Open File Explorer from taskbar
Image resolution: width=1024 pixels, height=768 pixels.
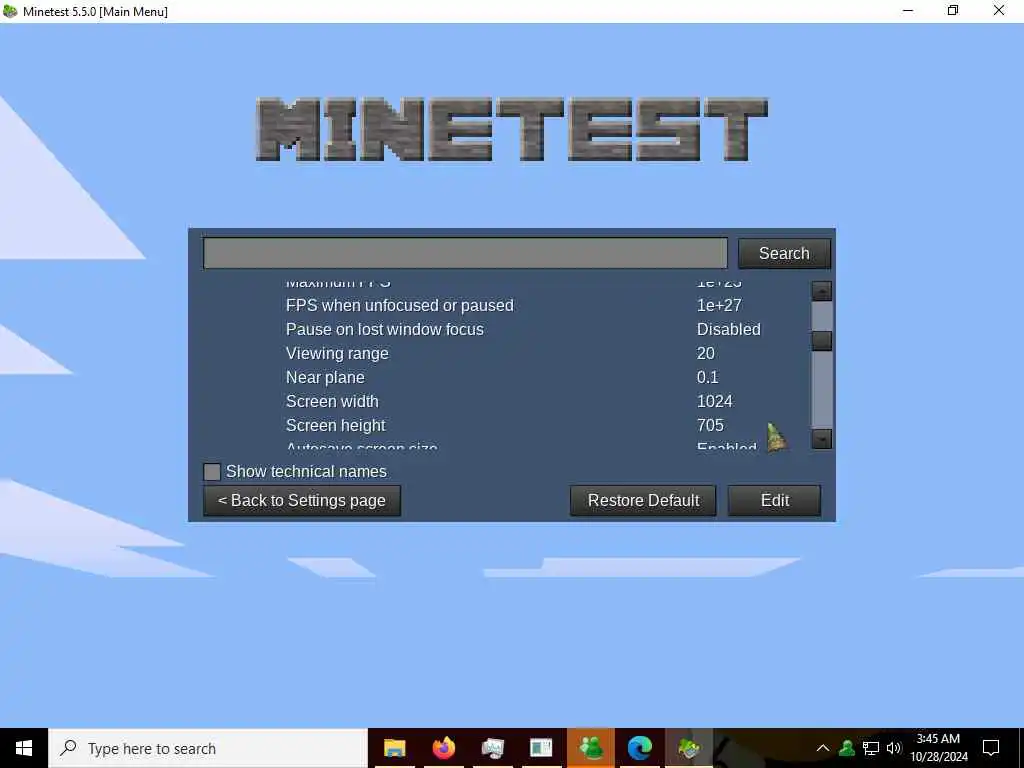click(x=394, y=748)
